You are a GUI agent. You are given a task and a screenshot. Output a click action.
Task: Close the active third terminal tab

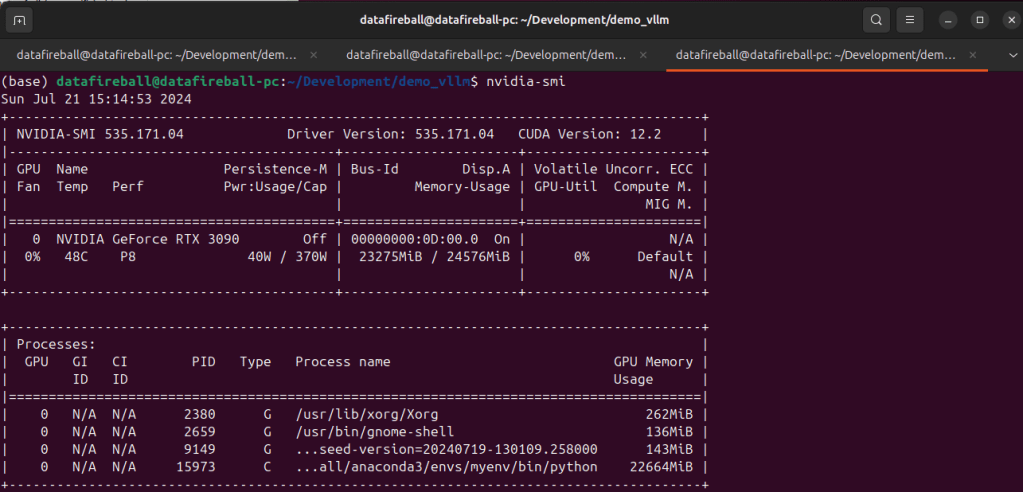click(x=970, y=55)
